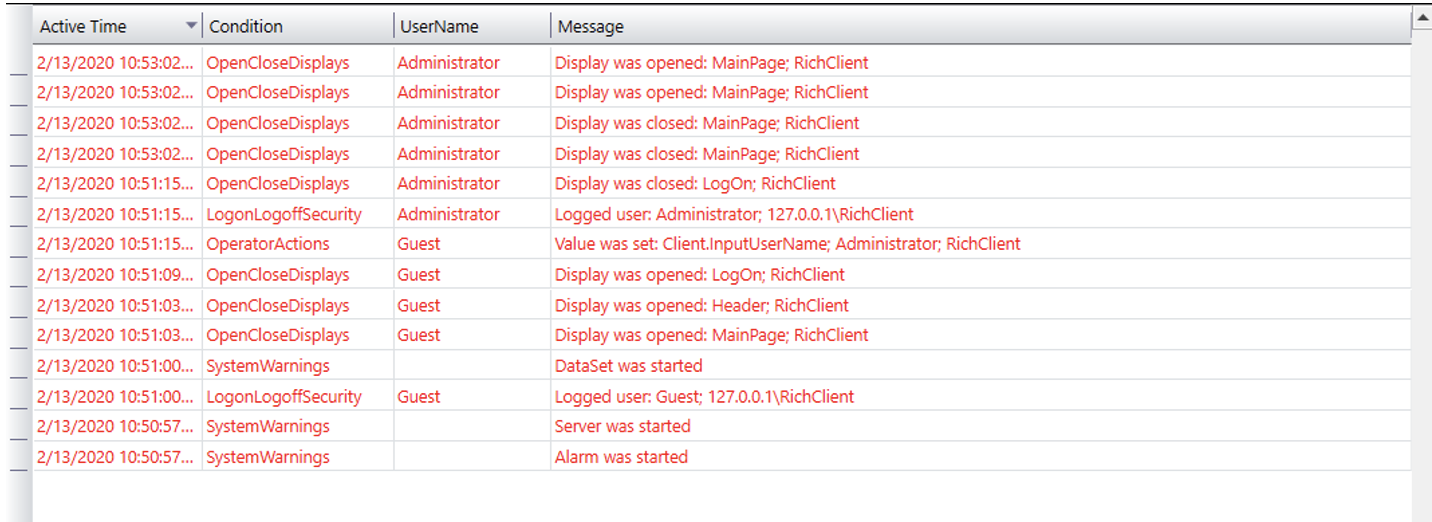Select the Message column header

pyautogui.click(x=590, y=27)
